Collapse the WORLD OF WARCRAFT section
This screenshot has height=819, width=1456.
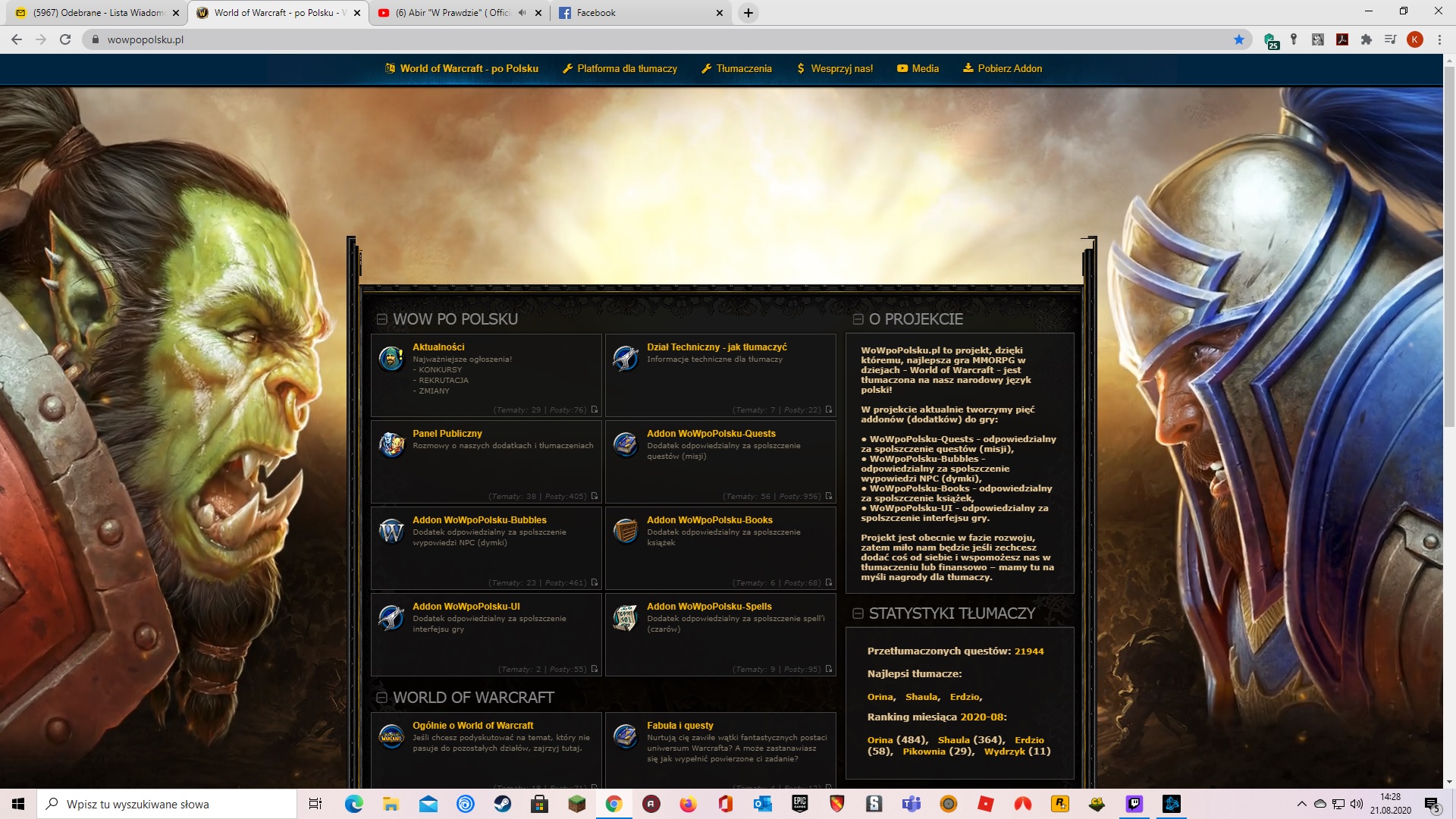382,698
